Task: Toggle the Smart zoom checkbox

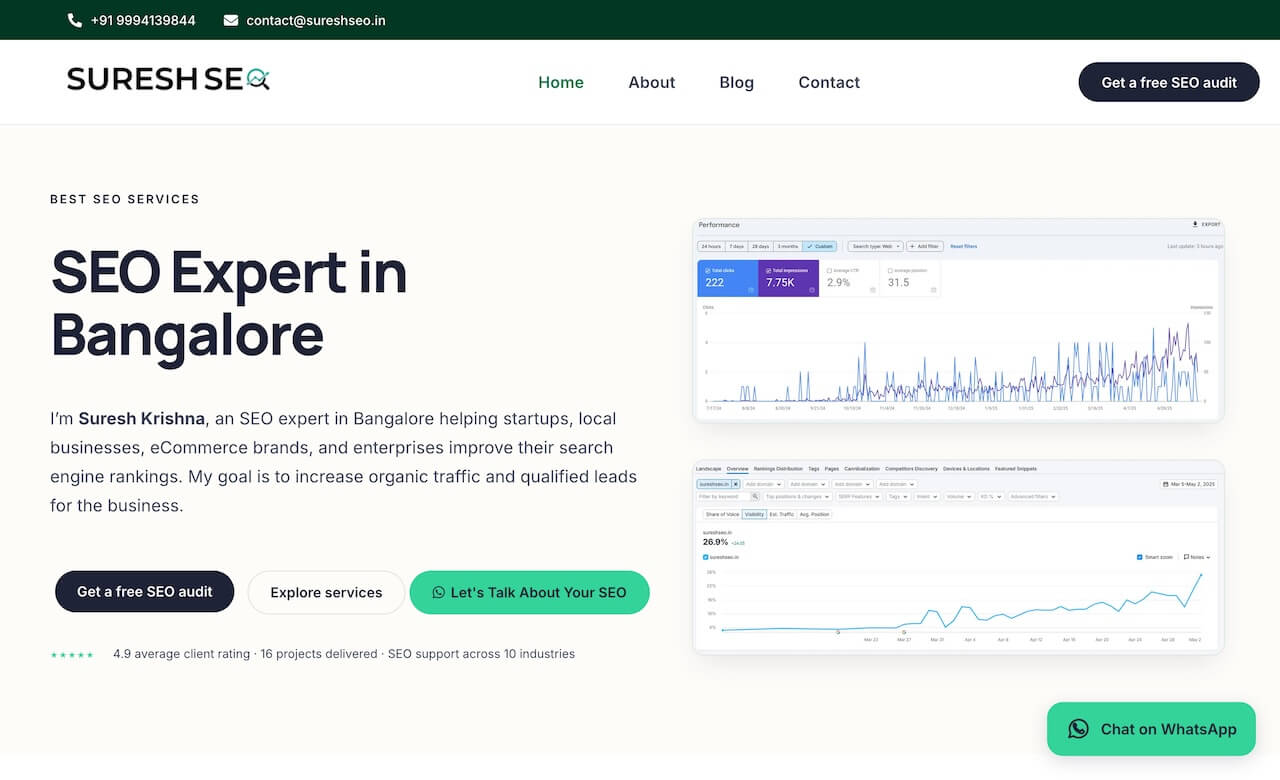Action: (x=1140, y=557)
